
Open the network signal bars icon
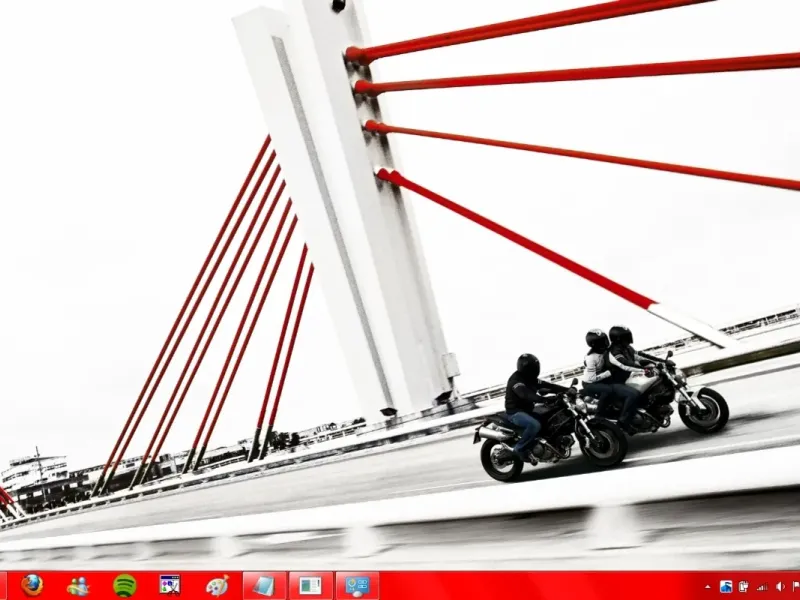pos(762,587)
